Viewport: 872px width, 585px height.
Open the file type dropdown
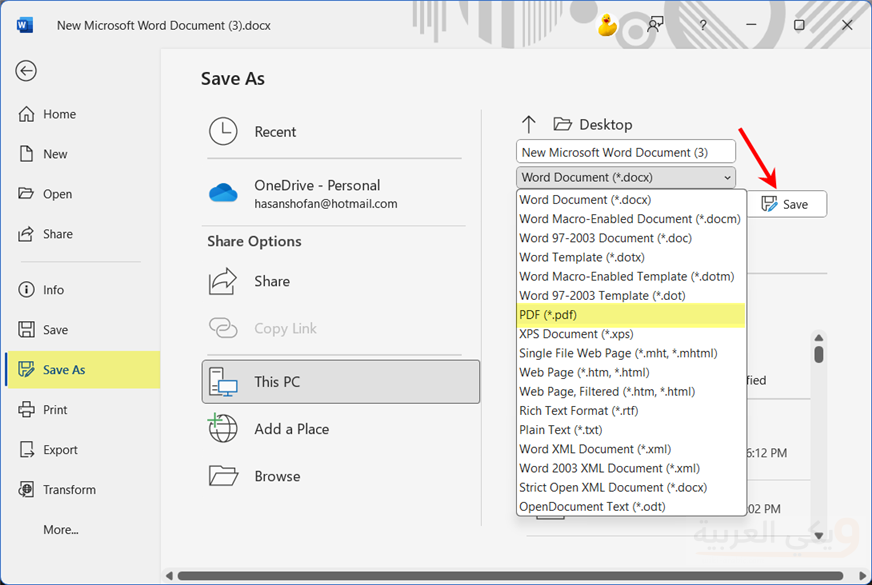click(x=626, y=177)
